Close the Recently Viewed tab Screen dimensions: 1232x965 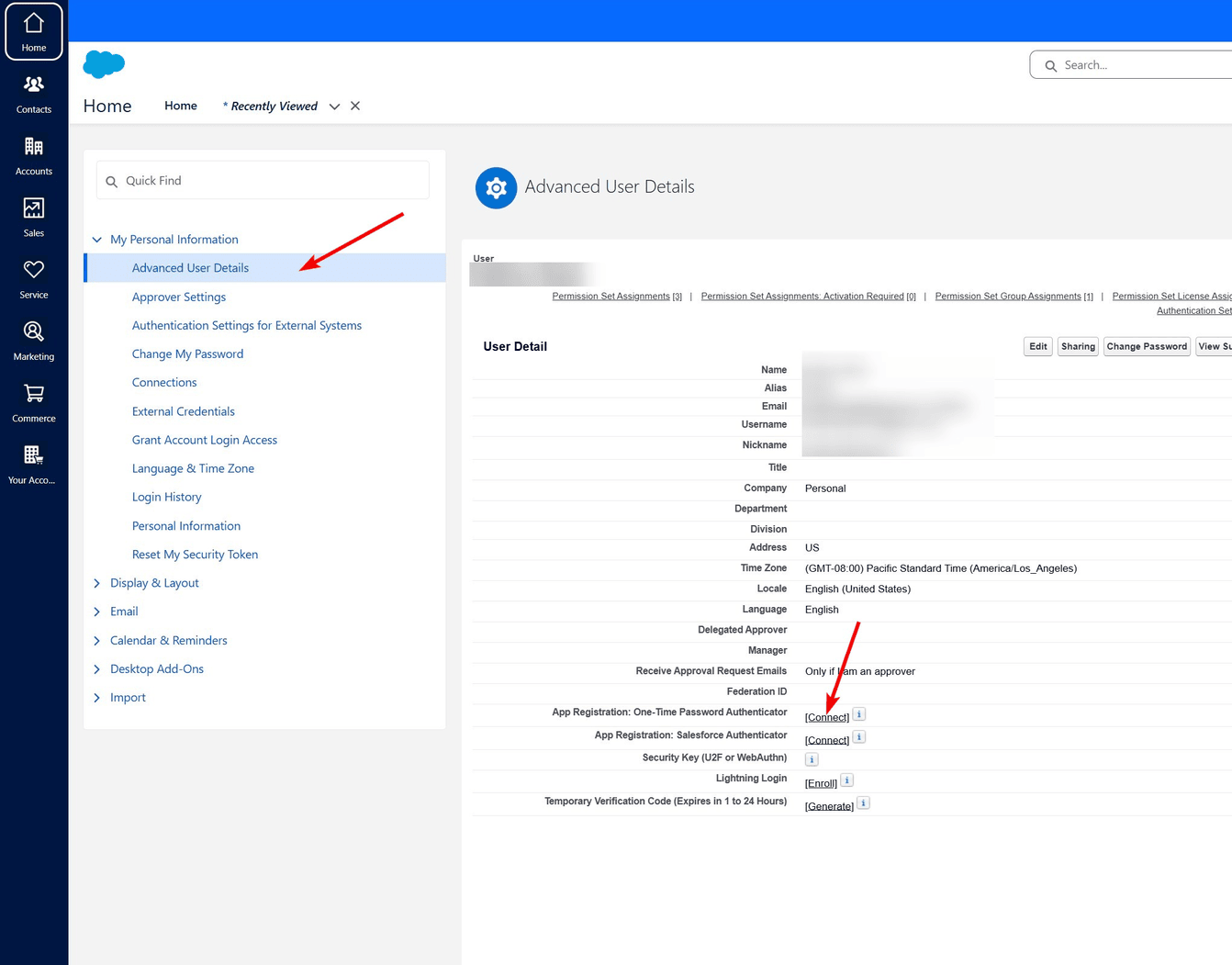tap(355, 107)
